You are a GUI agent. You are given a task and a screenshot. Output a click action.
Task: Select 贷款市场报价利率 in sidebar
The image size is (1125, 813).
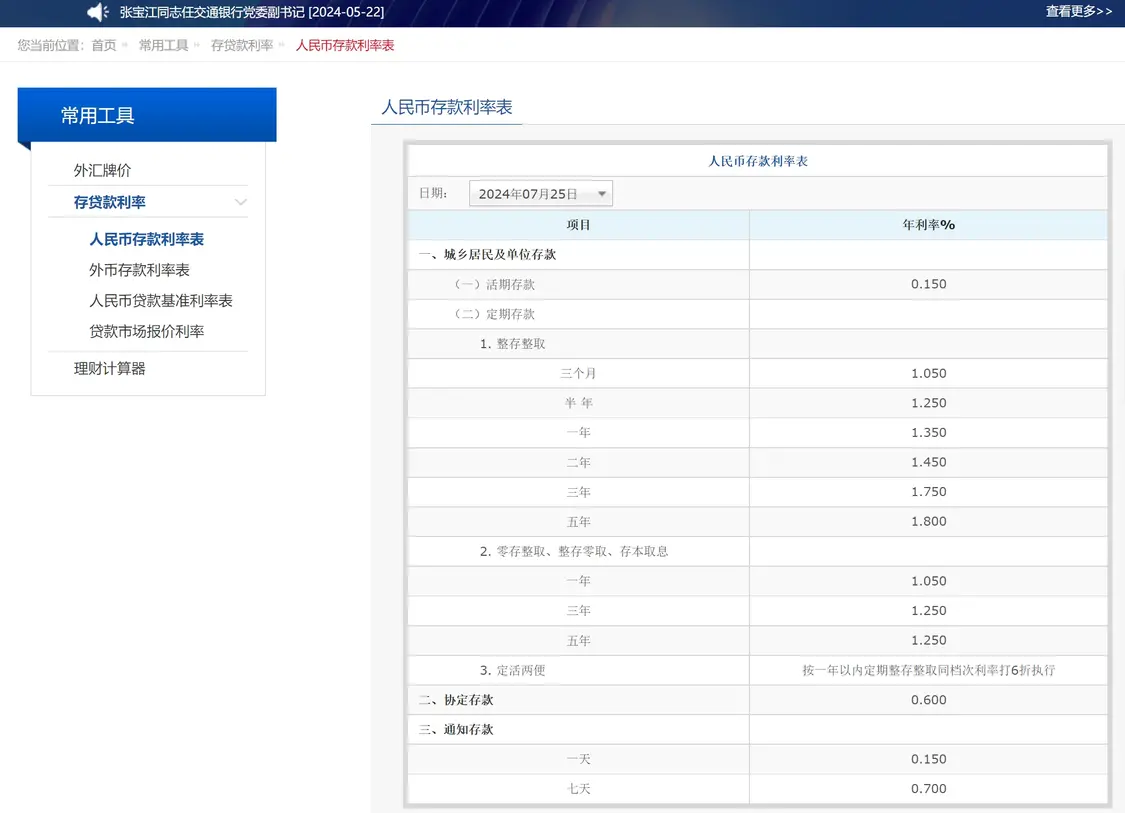pos(146,331)
